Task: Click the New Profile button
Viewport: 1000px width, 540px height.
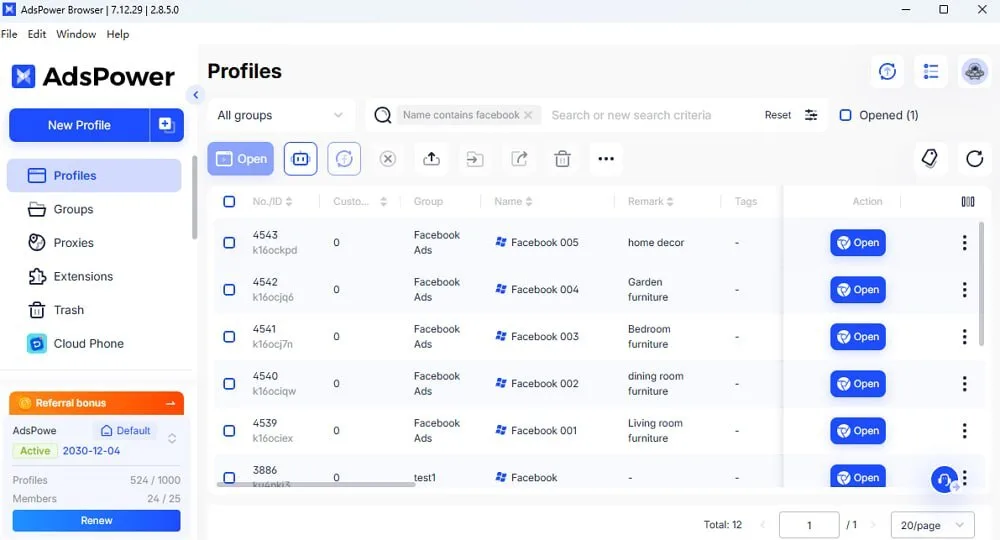Action: 79,125
